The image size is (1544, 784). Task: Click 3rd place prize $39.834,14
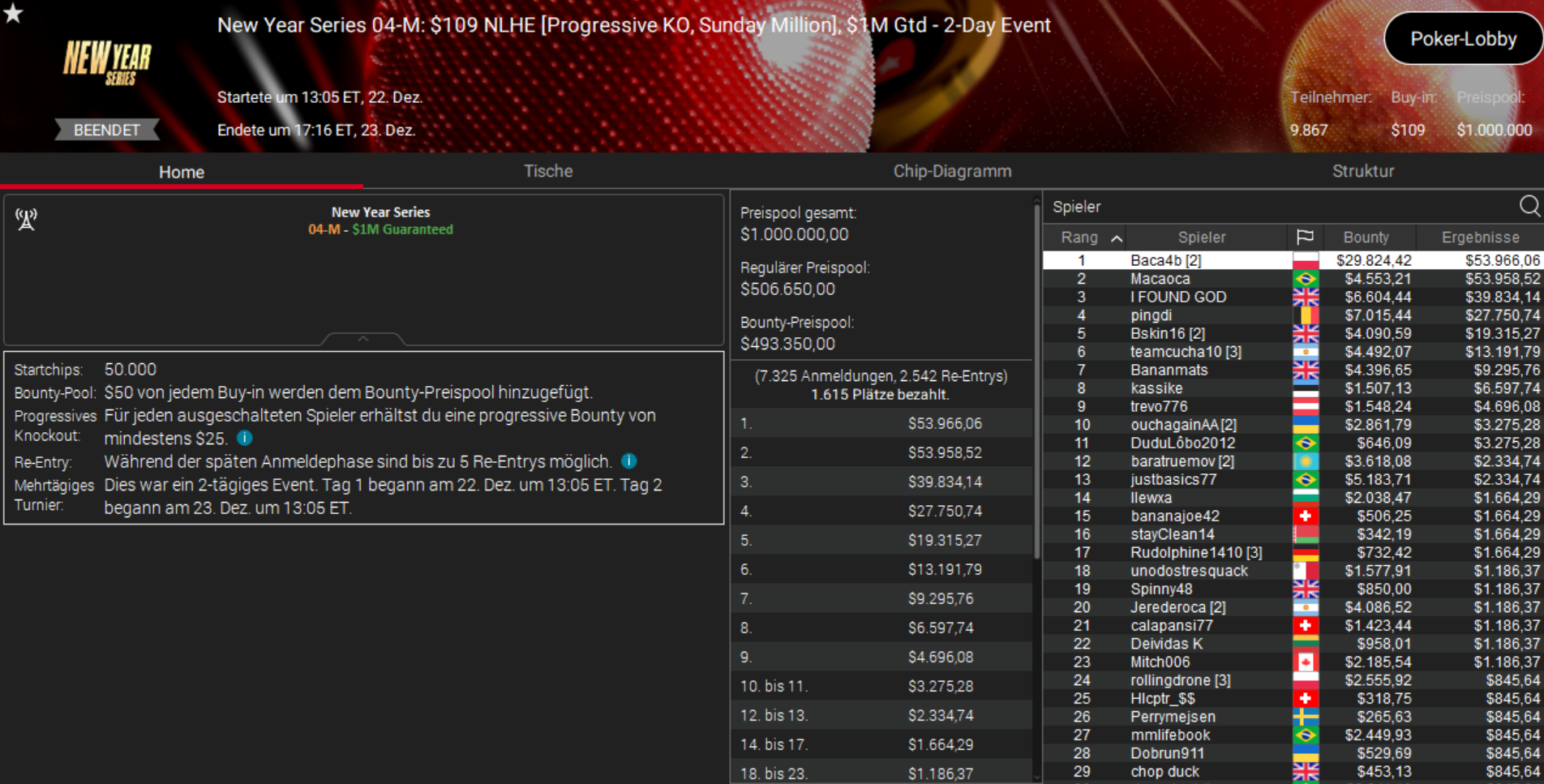pyautogui.click(x=945, y=482)
